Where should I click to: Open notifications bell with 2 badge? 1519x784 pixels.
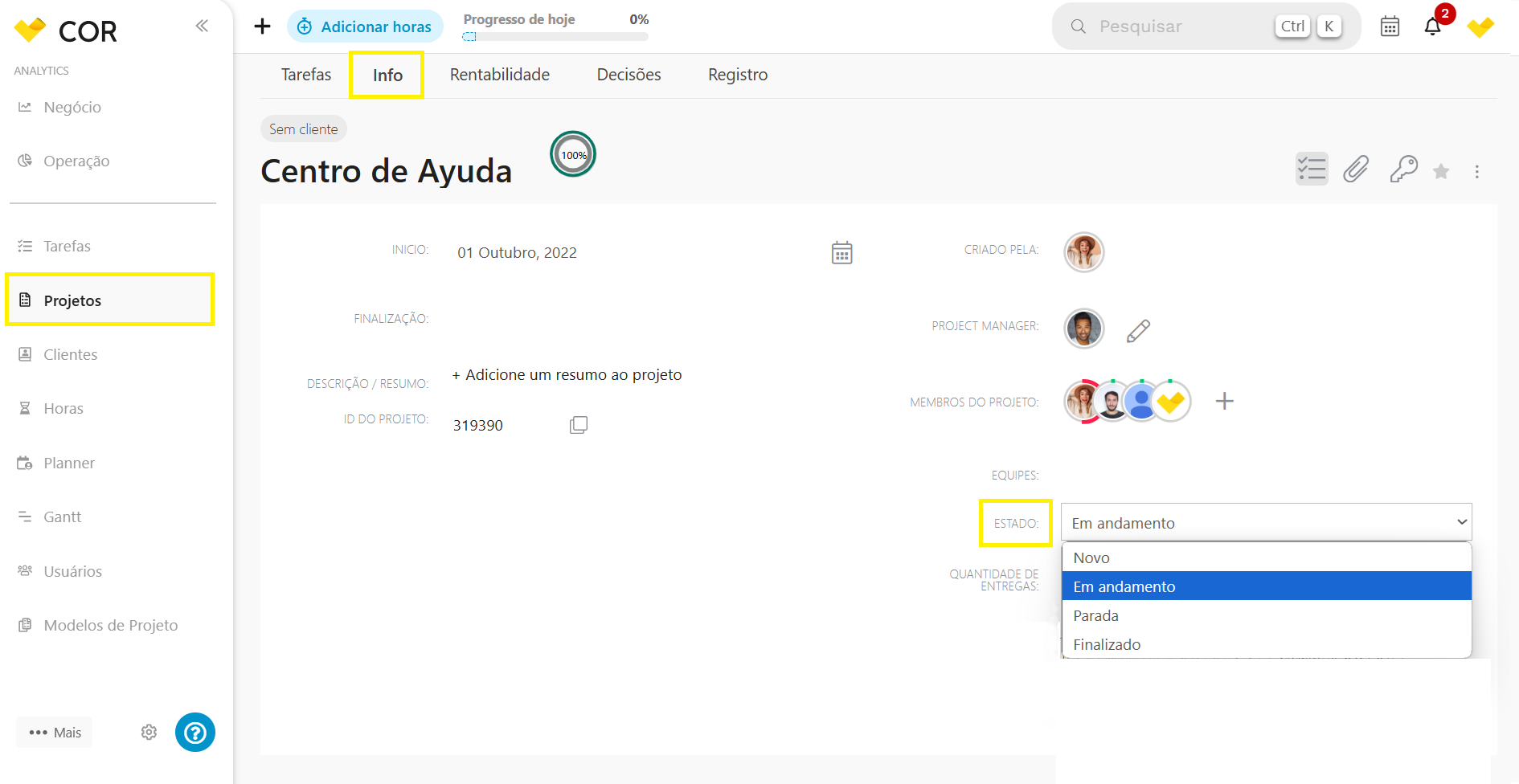(x=1433, y=27)
